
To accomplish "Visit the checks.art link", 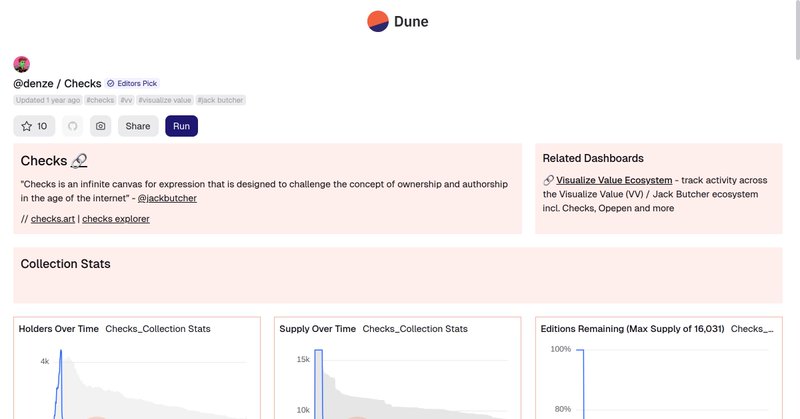I will click(x=53, y=219).
